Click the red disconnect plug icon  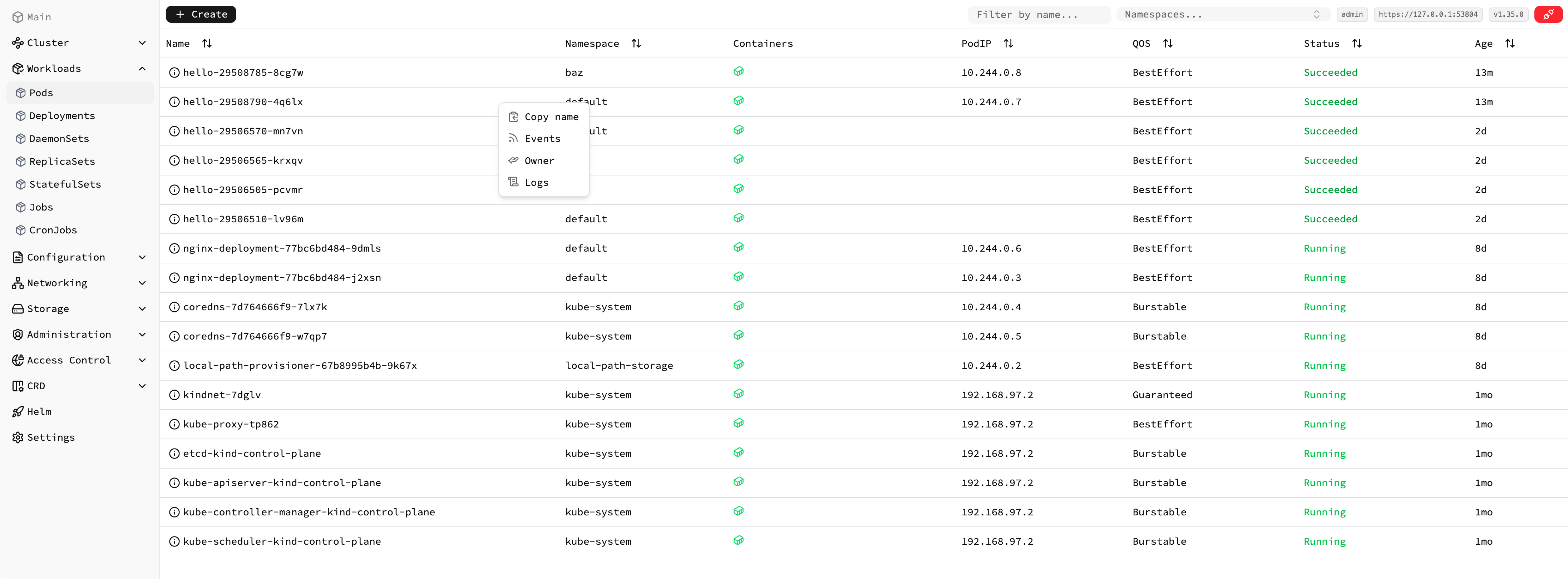(x=1548, y=15)
